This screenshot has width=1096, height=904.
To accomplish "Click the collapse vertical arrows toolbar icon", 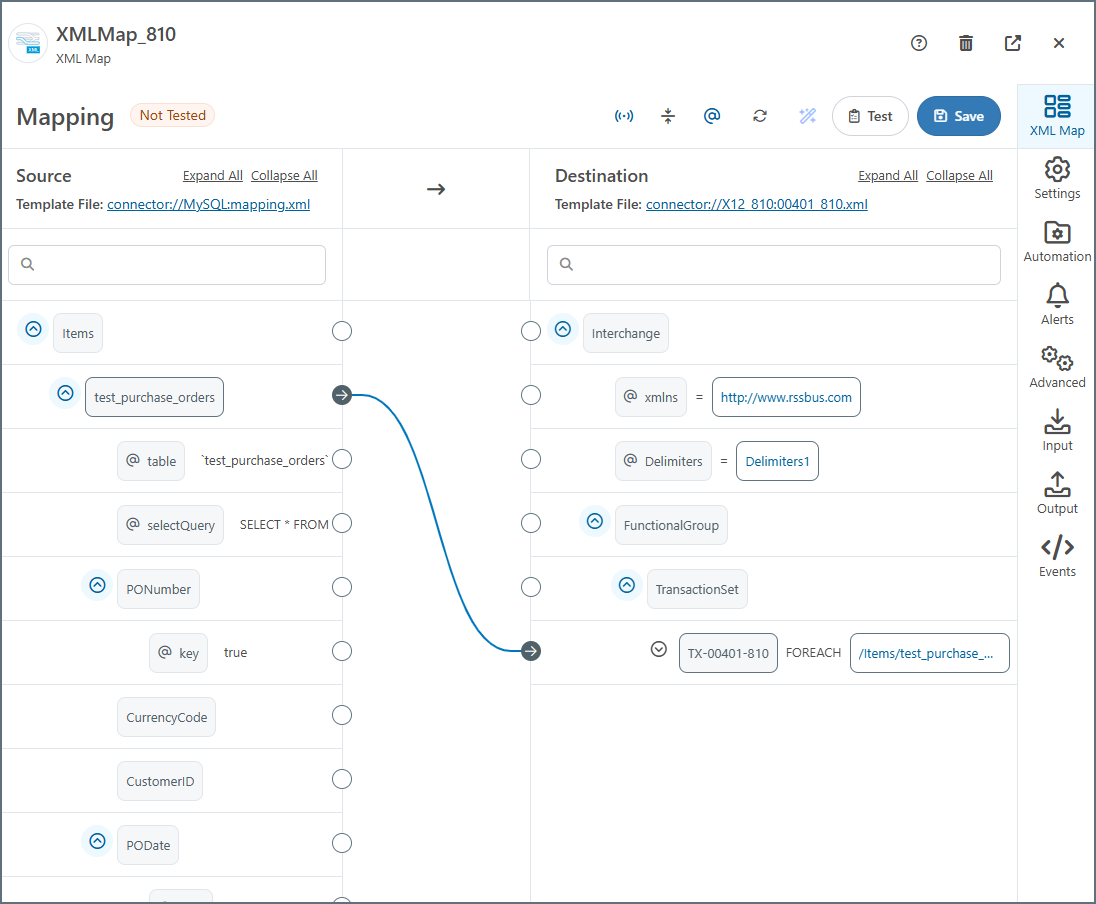I will click(x=668, y=116).
